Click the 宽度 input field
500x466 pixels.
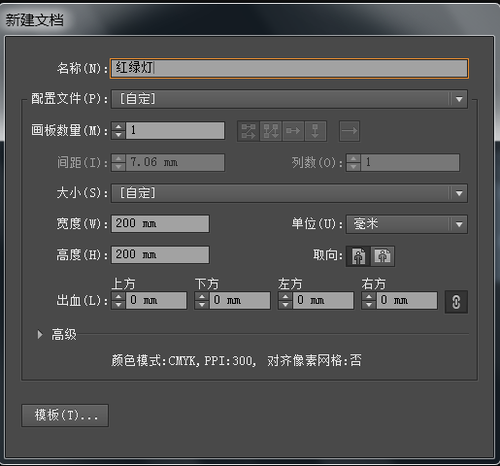point(160,224)
